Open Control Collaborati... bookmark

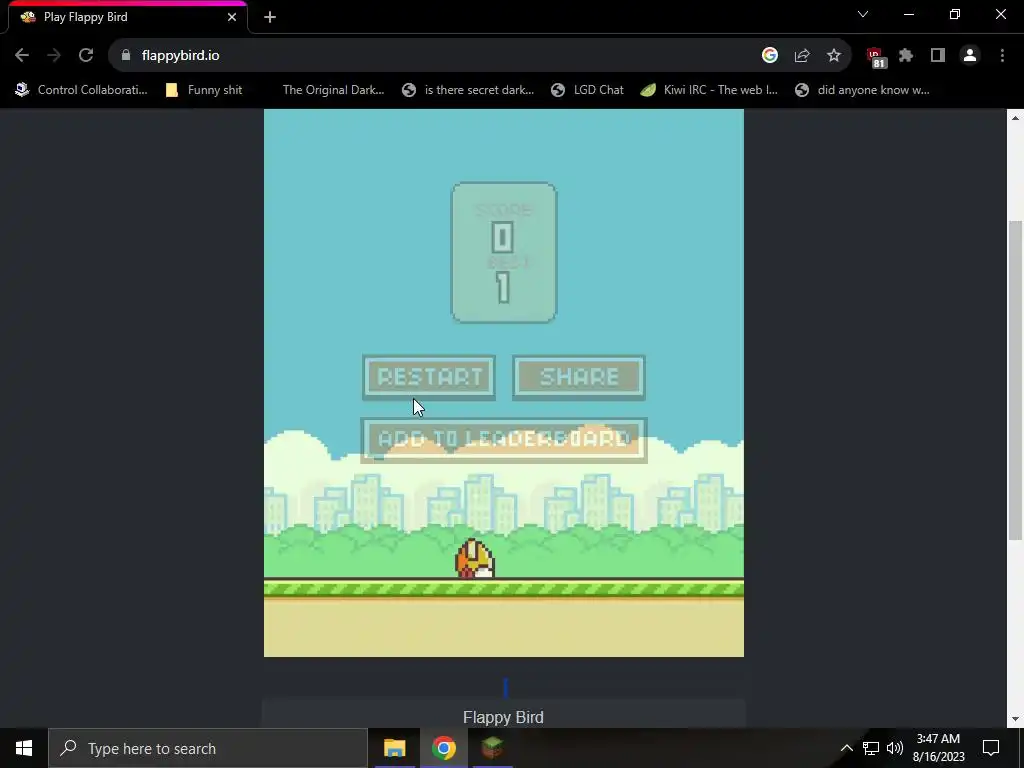(x=82, y=90)
